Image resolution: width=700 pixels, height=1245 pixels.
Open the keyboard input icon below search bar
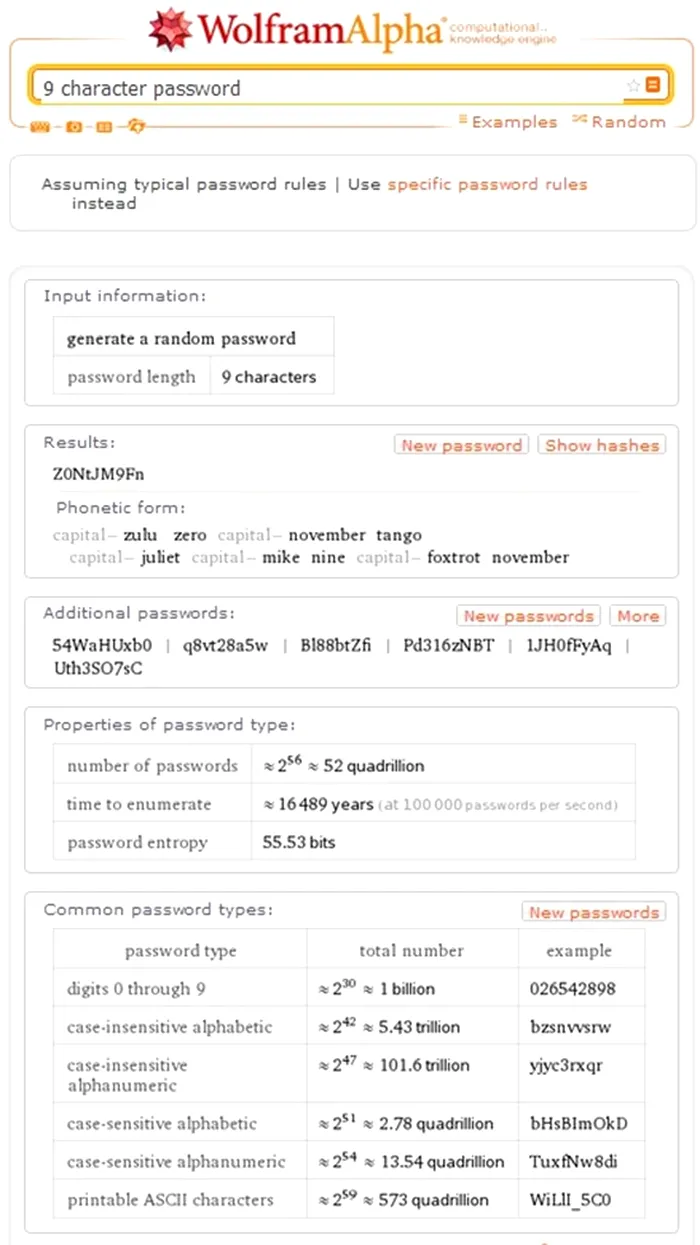click(x=39, y=126)
